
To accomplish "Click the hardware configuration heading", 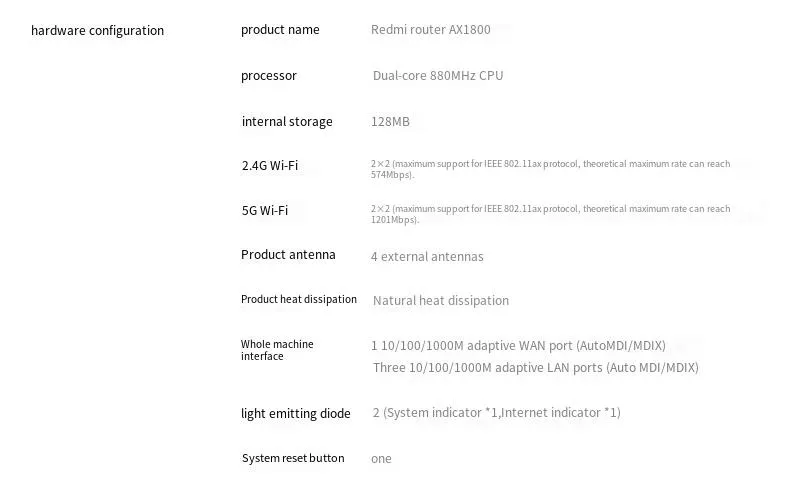I will tap(97, 31).
